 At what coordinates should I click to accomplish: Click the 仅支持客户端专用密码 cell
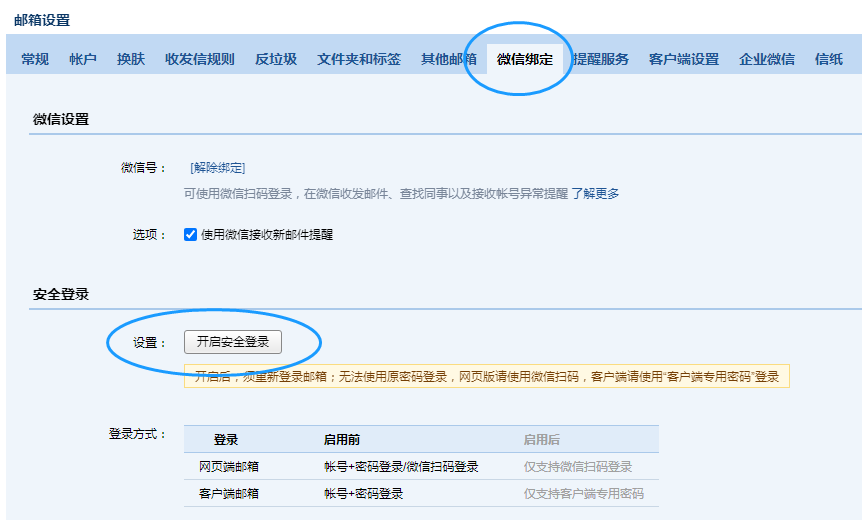point(584,494)
